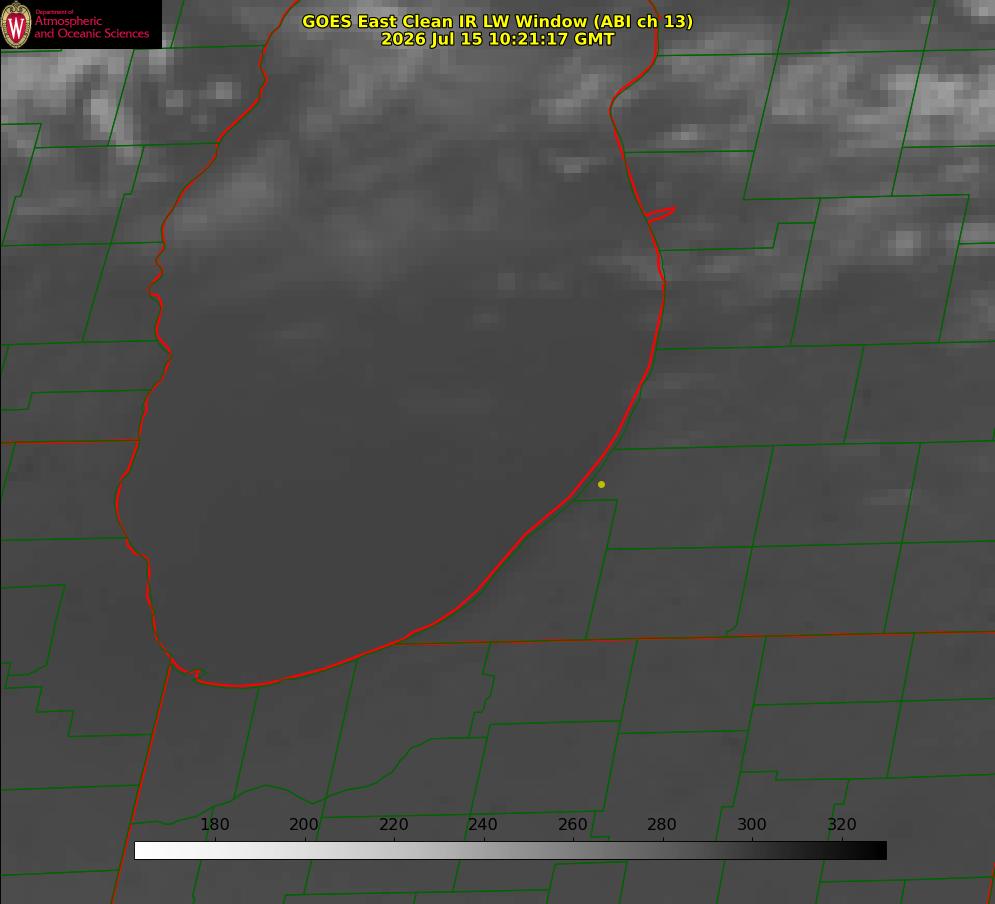
Task: Click the 300 colorbar label
Action: click(752, 824)
